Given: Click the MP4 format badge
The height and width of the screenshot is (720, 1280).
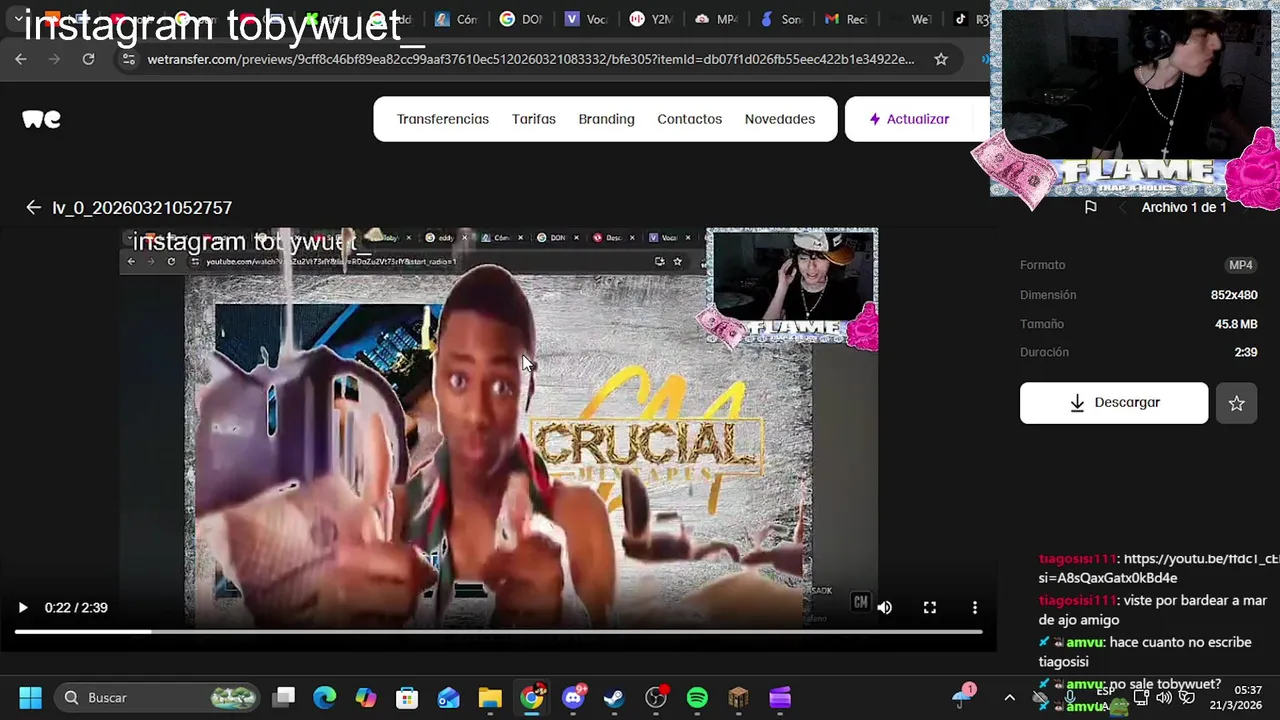Looking at the screenshot, I should [x=1240, y=265].
